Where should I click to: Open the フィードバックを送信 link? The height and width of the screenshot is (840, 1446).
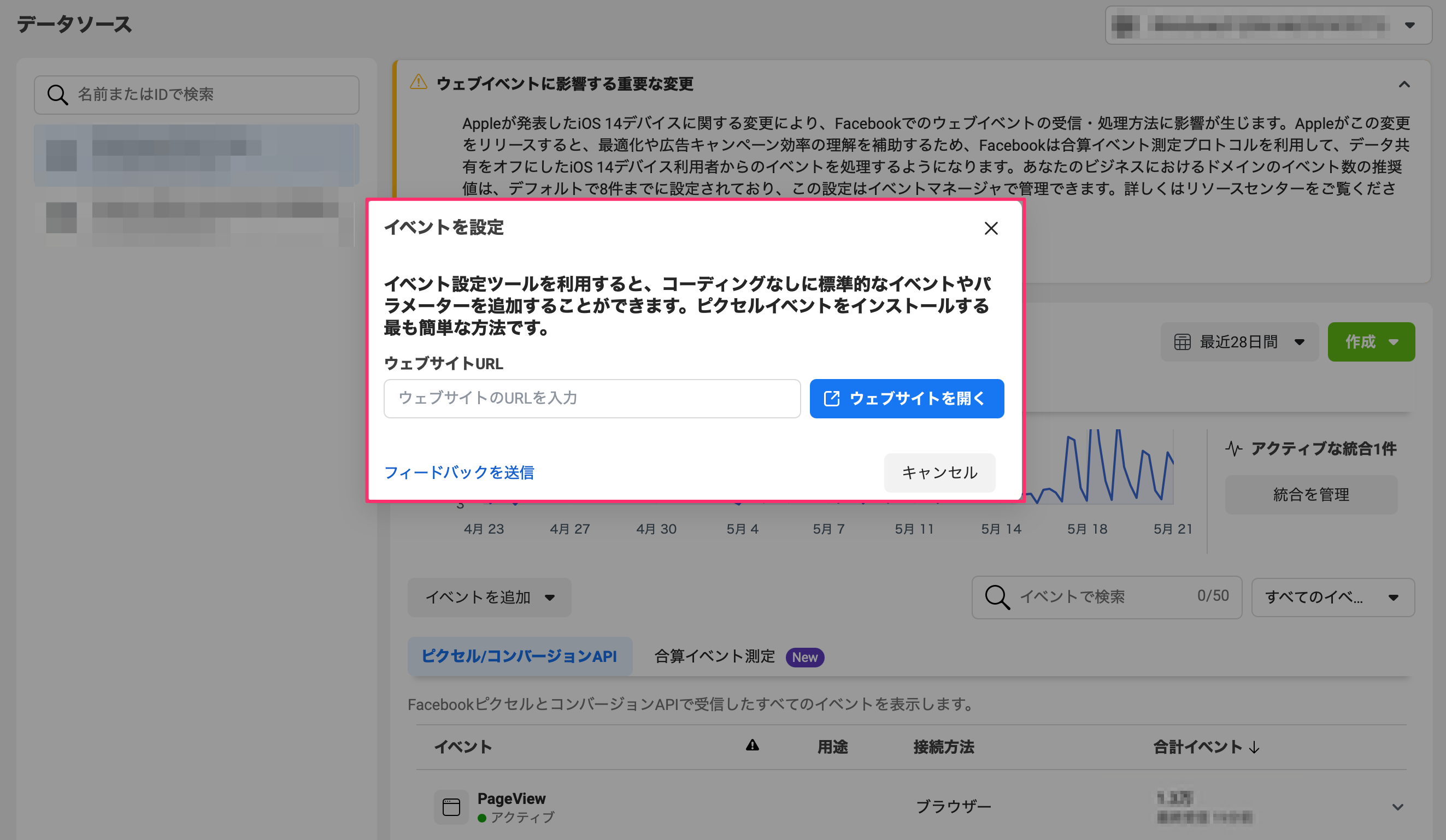click(459, 472)
